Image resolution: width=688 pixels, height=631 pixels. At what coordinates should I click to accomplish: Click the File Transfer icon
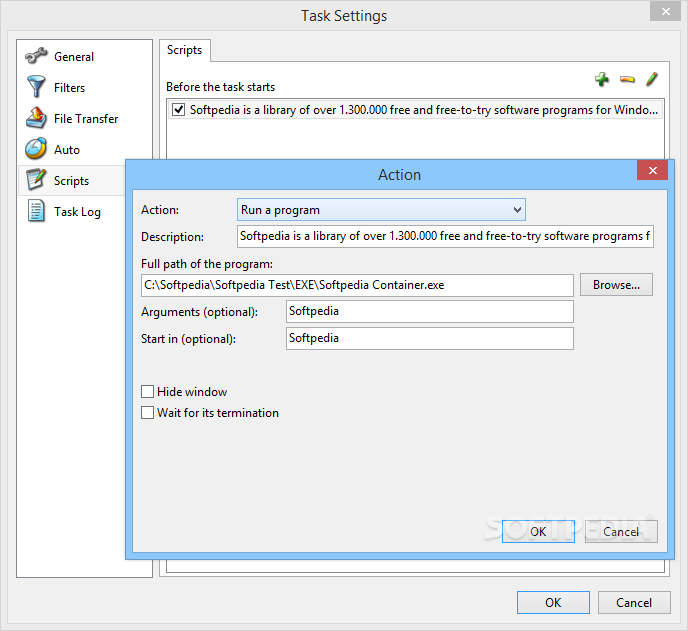pos(36,118)
